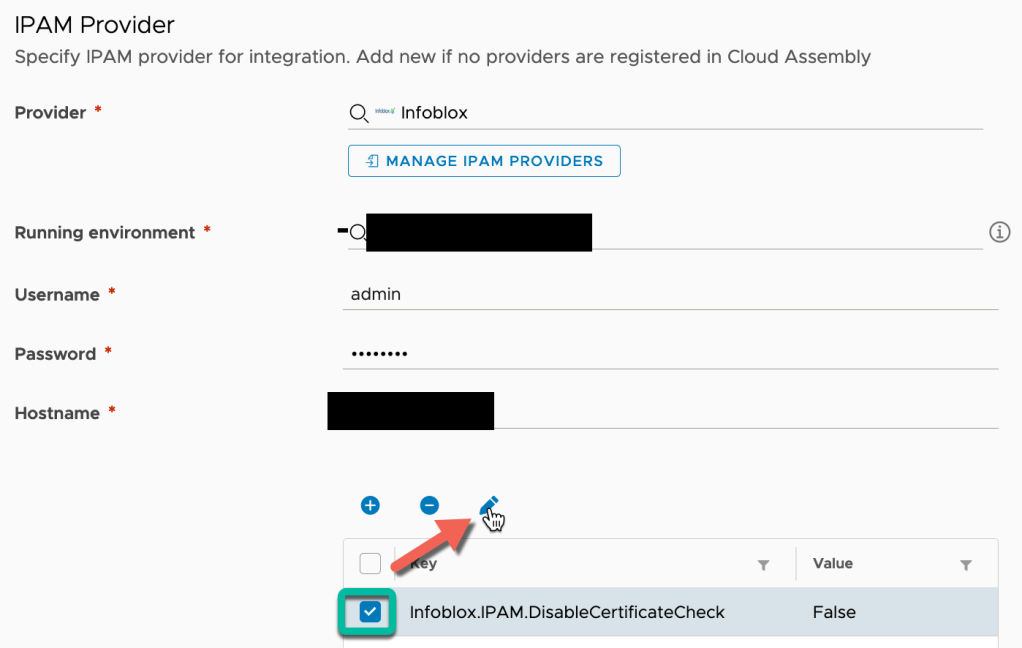1022x648 pixels.
Task: Click the search icon in Running environment field
Action: tap(357, 232)
